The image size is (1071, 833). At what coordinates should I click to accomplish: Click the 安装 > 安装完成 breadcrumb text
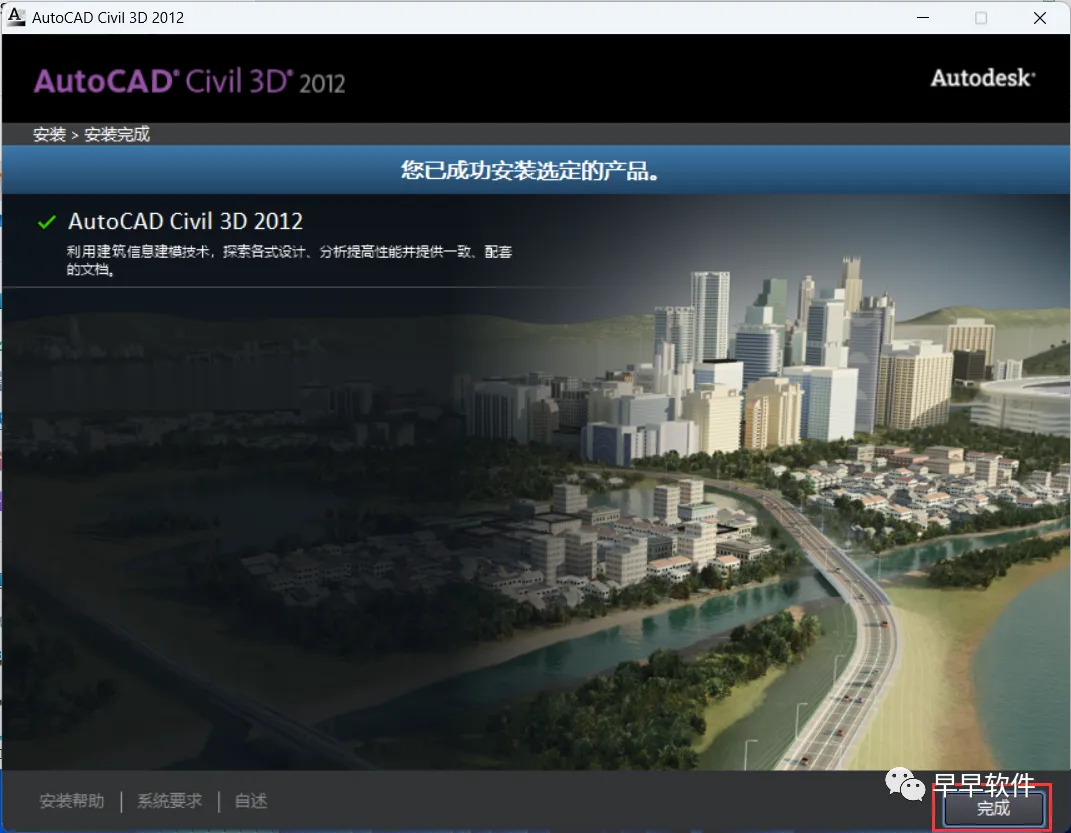(92, 134)
